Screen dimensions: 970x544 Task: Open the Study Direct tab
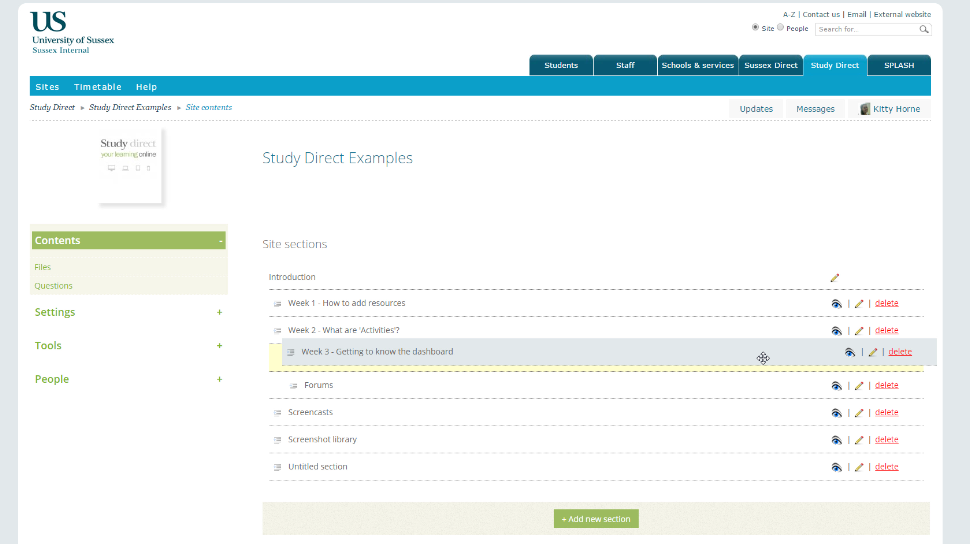coord(835,65)
